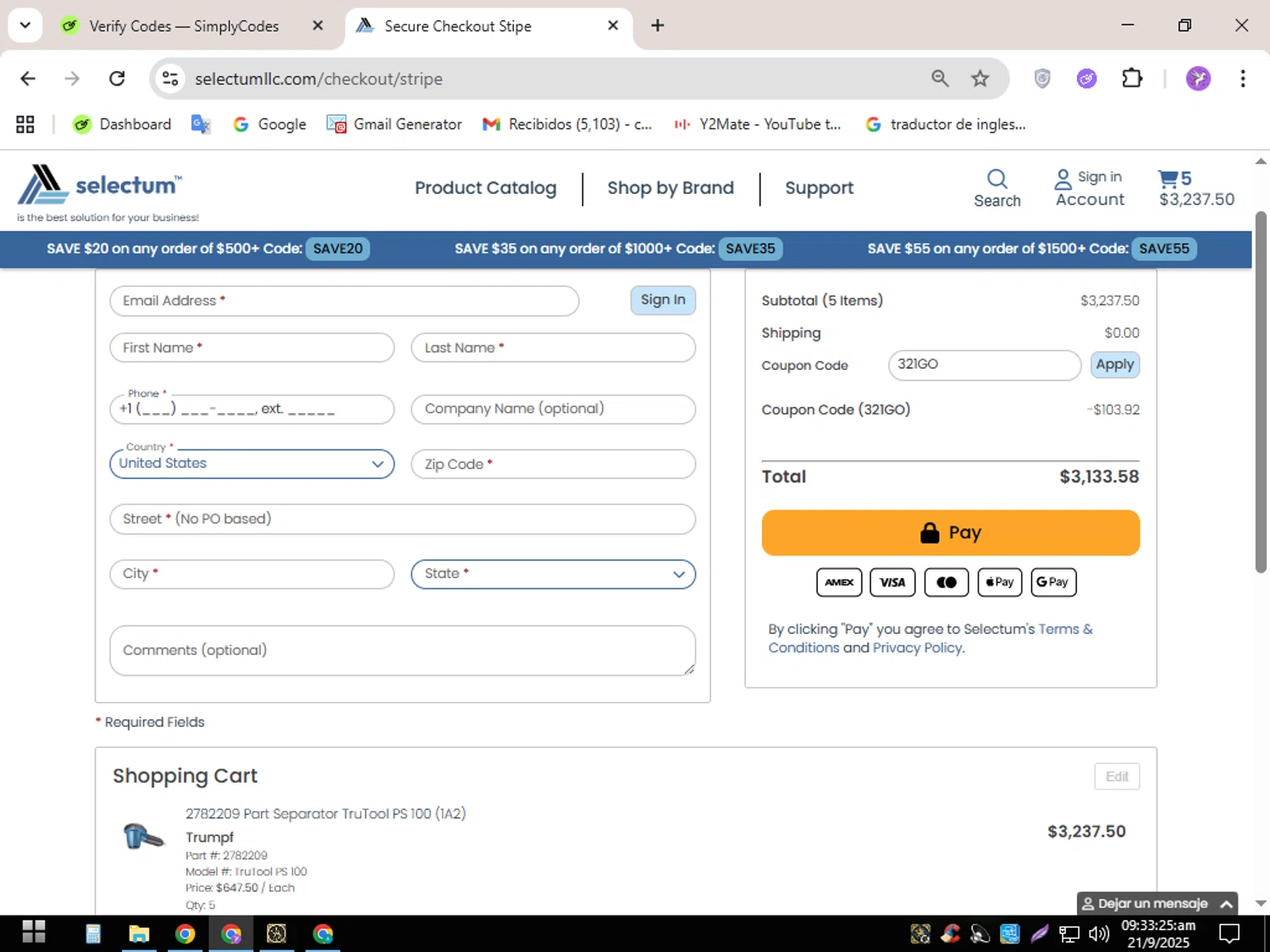Open the purple SimplyCodes extension icon

tap(1087, 79)
